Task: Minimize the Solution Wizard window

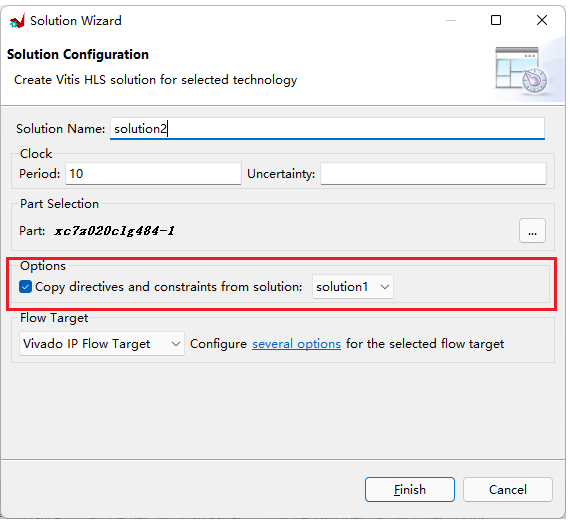Action: 451,20
